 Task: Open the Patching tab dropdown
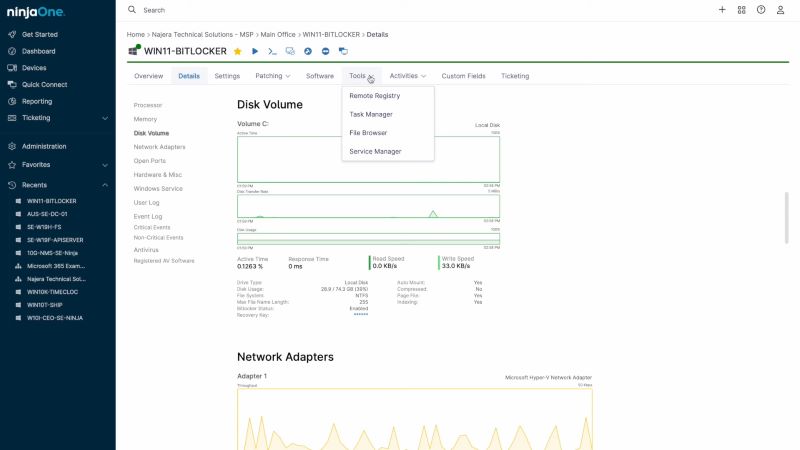[272, 76]
